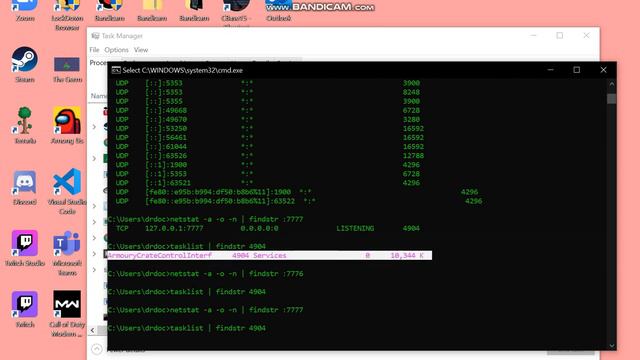640x360 pixels.
Task: Launch Call of Duty Modern Warfare shortcut
Action: click(67, 314)
